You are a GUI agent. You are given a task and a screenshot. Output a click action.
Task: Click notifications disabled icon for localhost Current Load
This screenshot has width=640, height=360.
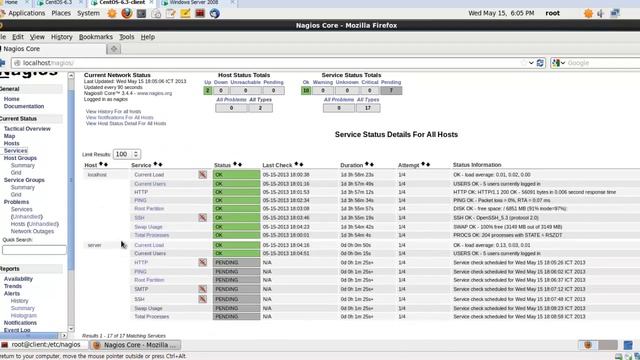tap(202, 175)
